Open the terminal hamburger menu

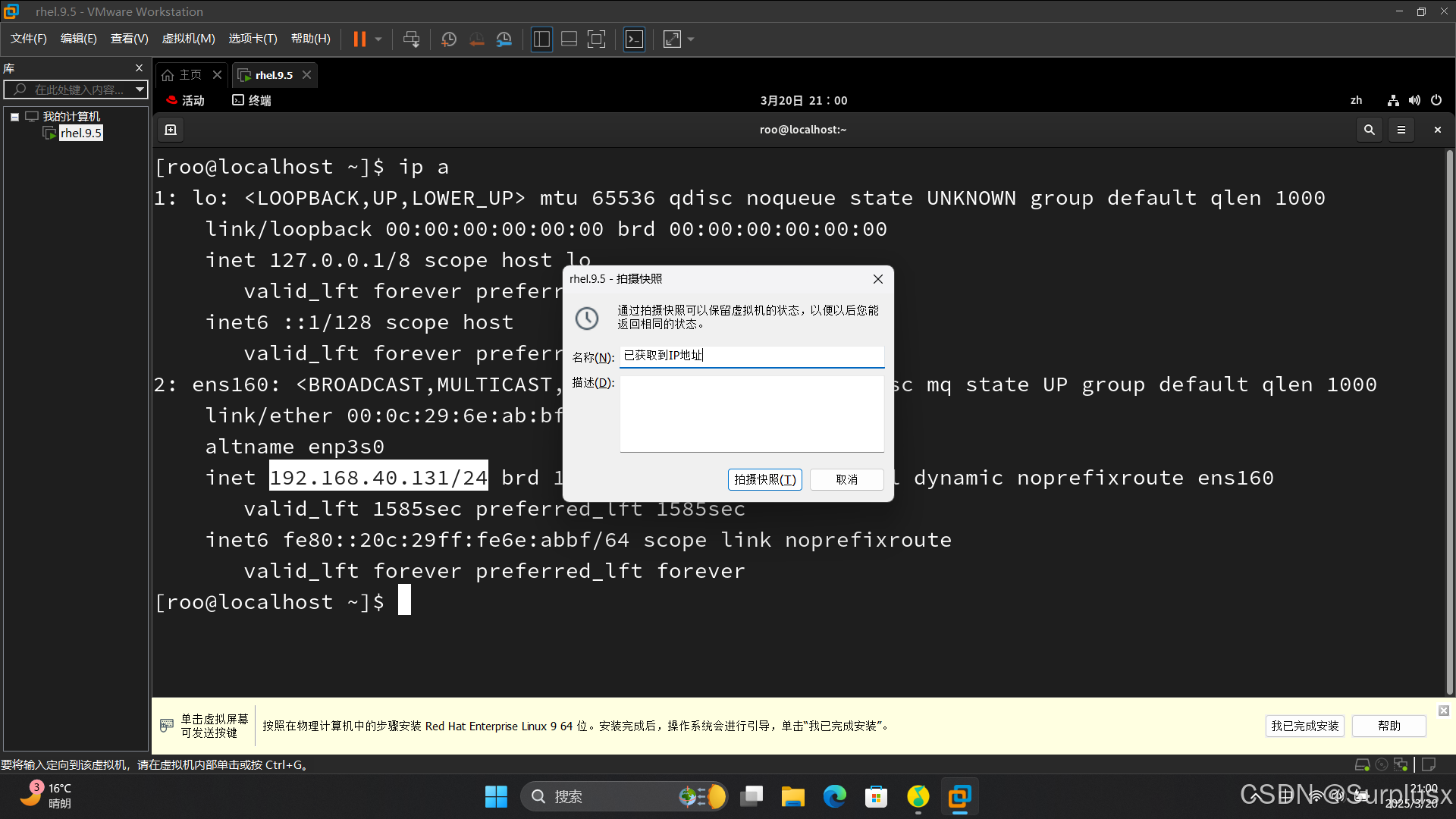pos(1401,130)
